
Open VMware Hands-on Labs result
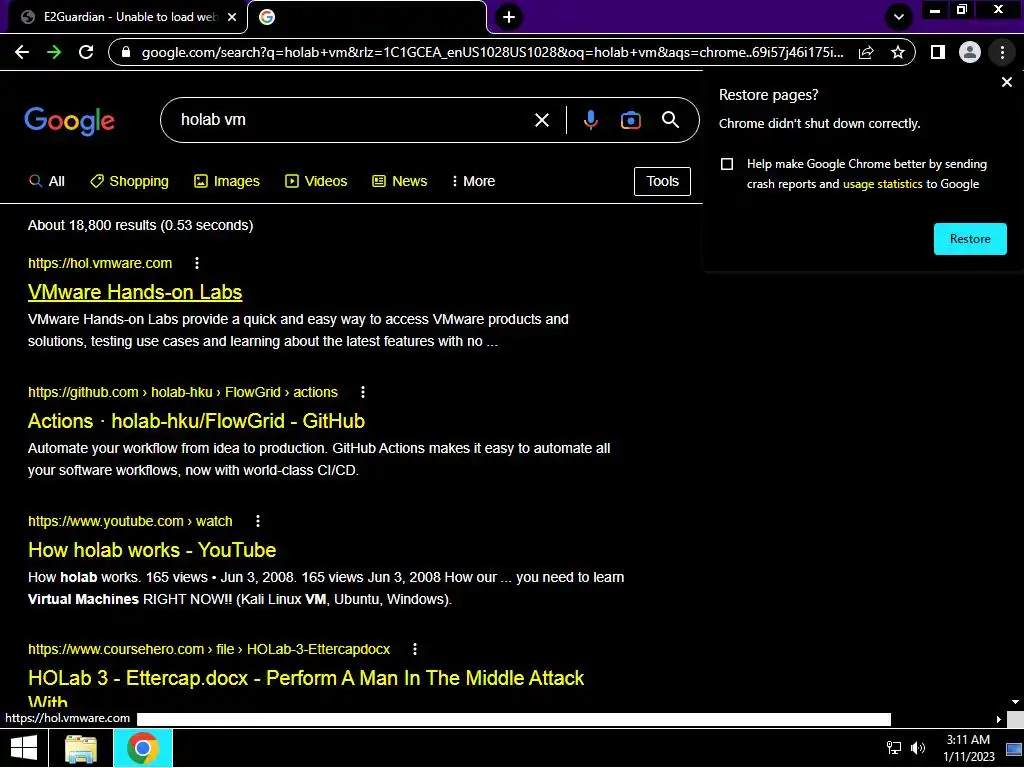[135, 292]
